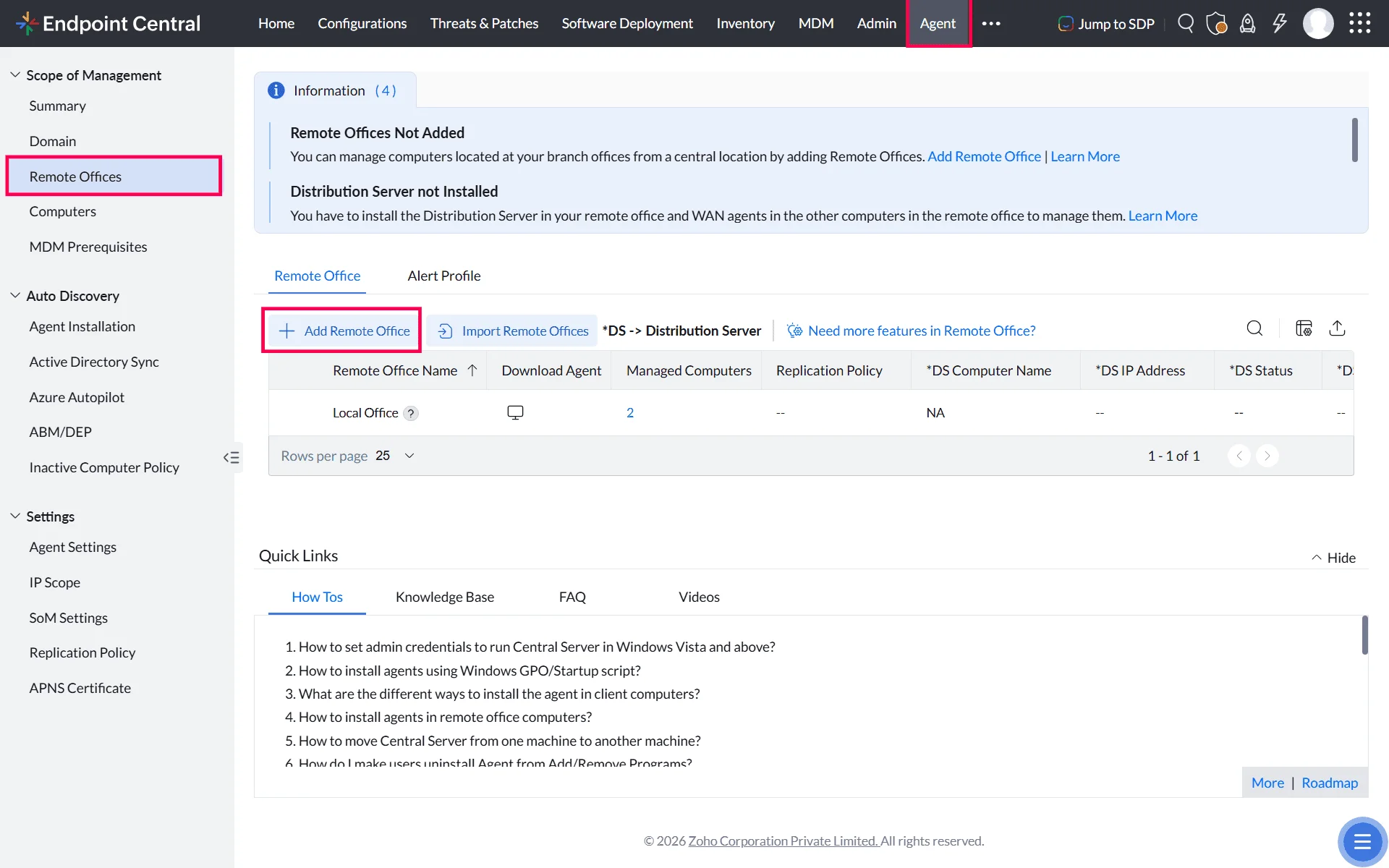Collapse Auto Discovery section
This screenshot has height=868, width=1389.
pyautogui.click(x=15, y=295)
